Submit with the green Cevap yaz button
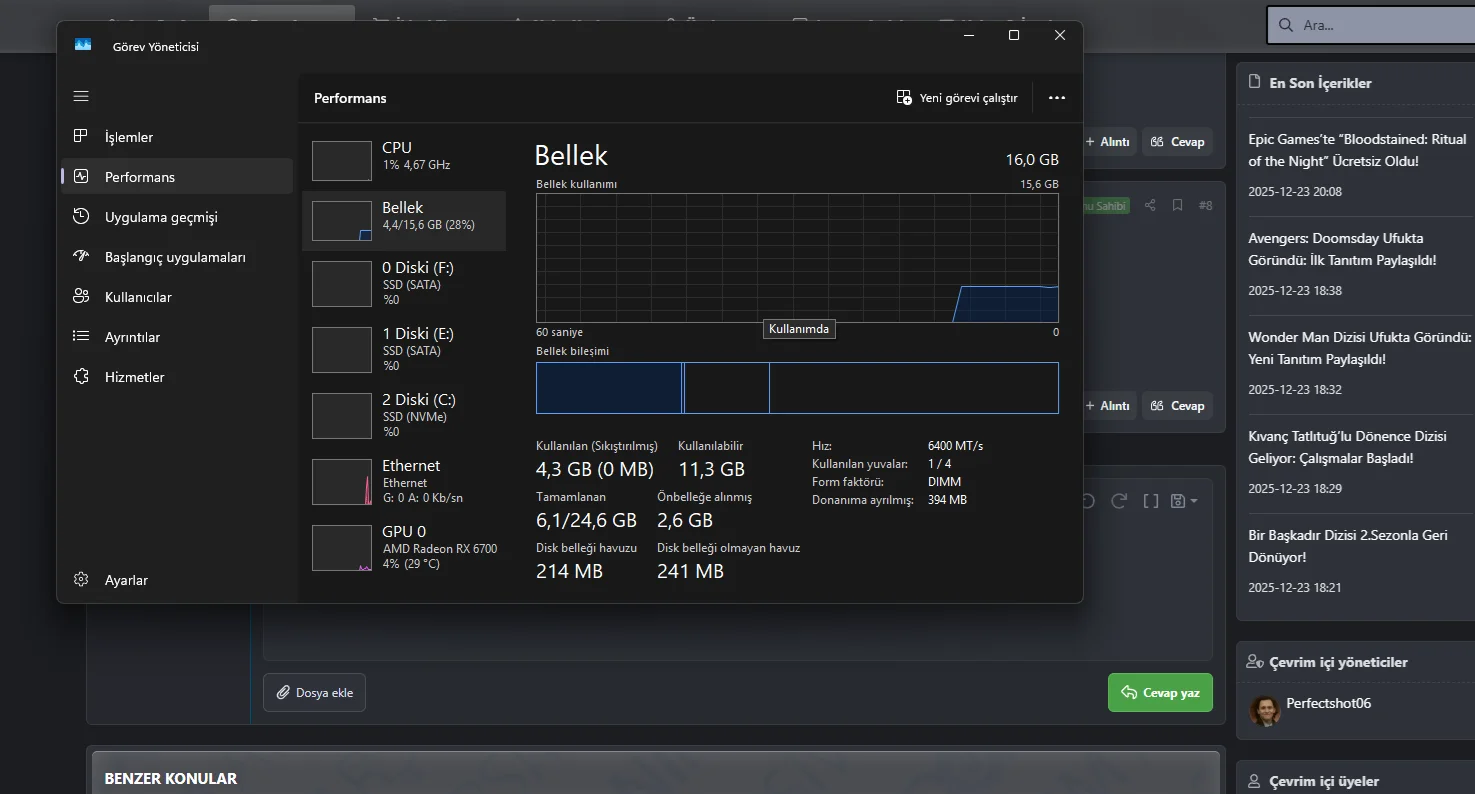The height and width of the screenshot is (794, 1475). [1160, 693]
